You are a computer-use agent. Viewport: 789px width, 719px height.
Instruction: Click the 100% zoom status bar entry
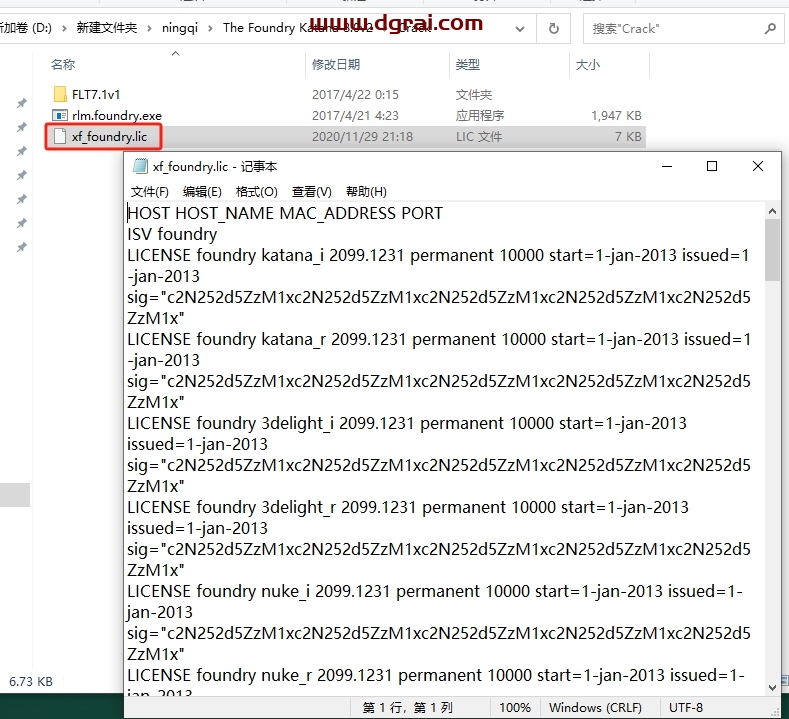(515, 707)
